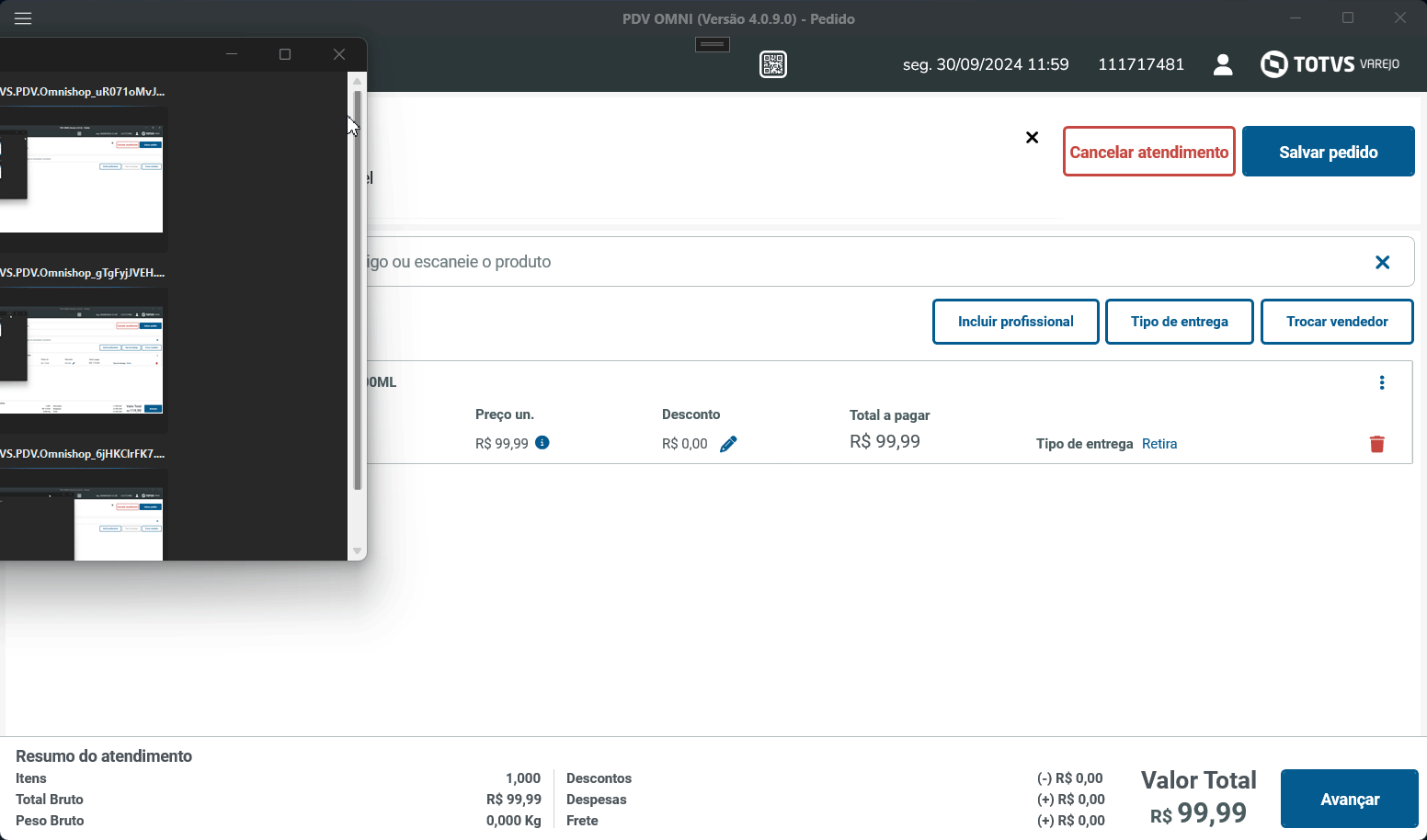Click the small handle bar under title

pyautogui.click(x=713, y=44)
